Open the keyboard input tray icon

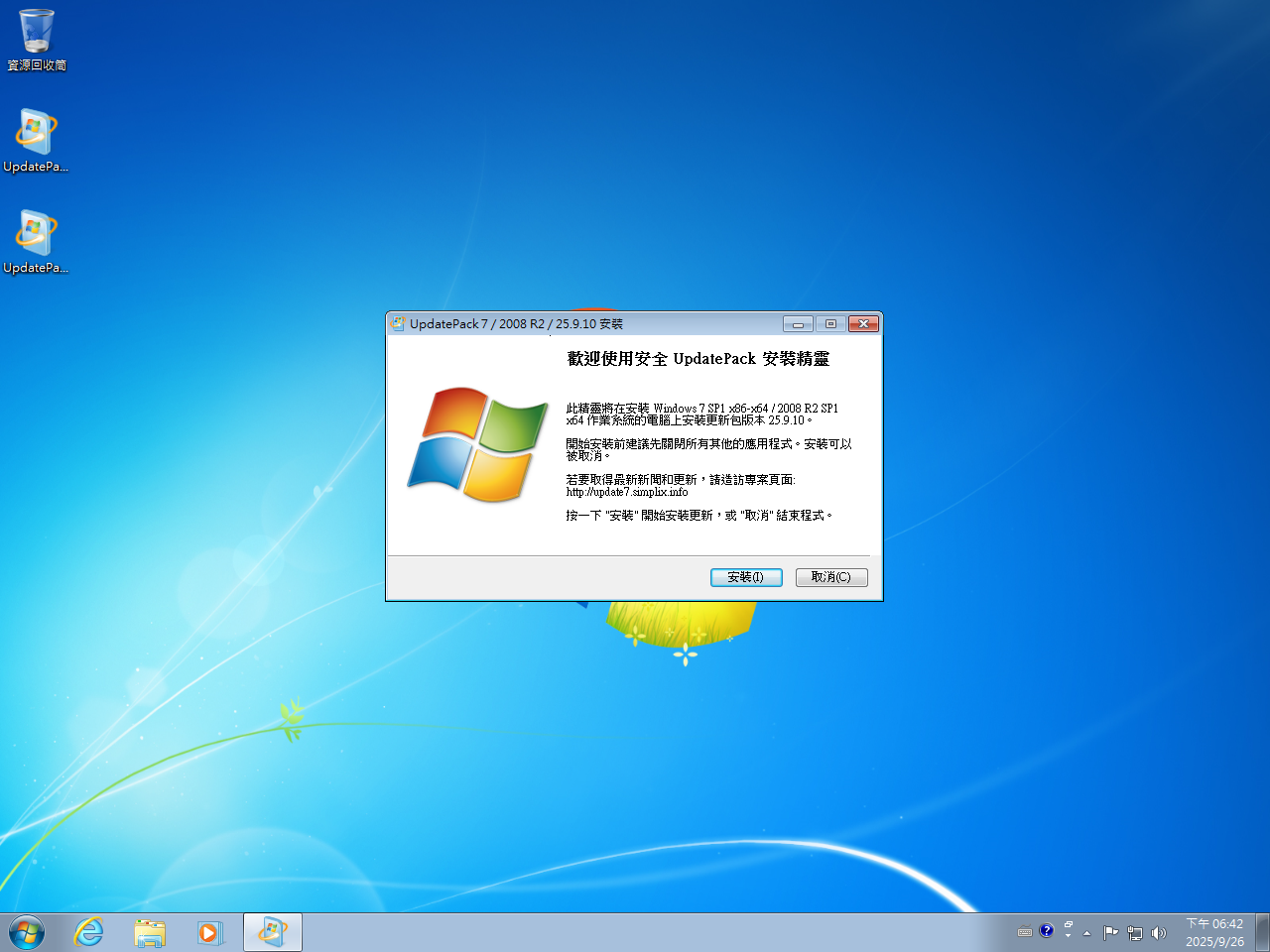tap(1025, 931)
